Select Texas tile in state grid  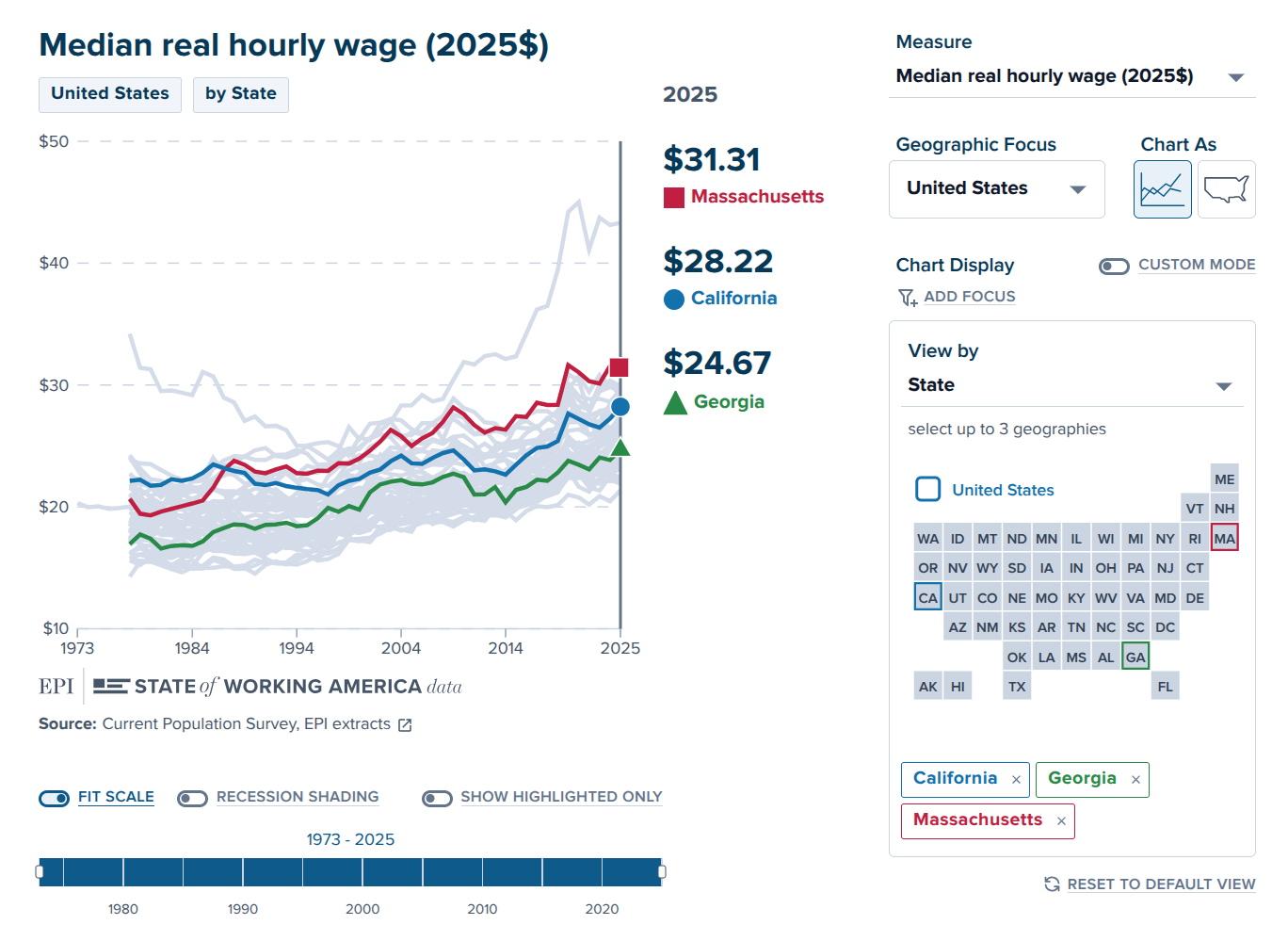coord(1017,687)
